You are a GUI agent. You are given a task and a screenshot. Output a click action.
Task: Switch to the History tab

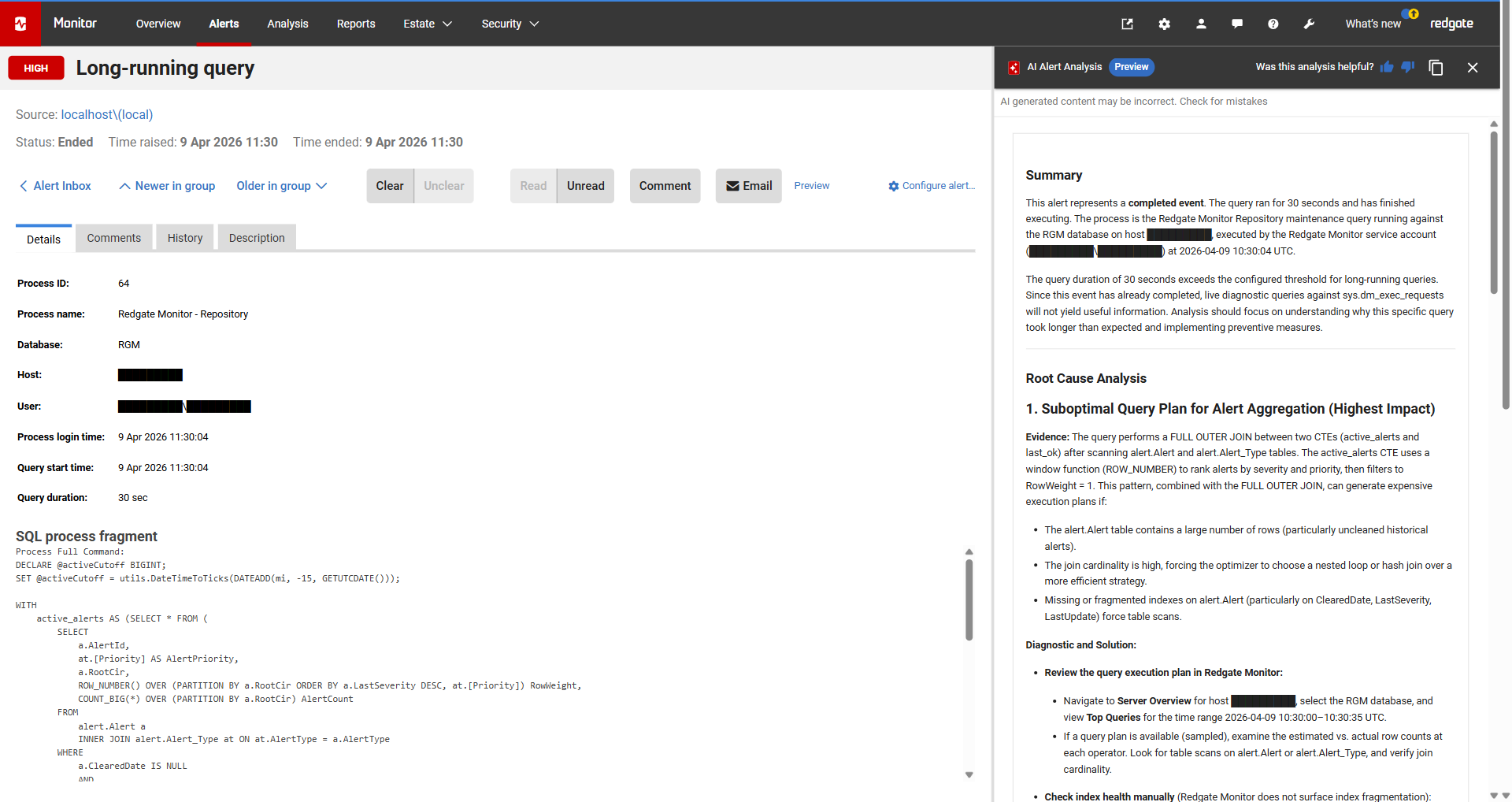184,238
